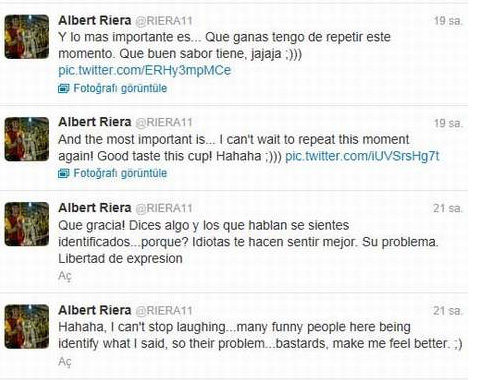Open the pic.twitter.com/iUVSrsHg7t link
Screen dimensions: 478x380
tap(362, 156)
